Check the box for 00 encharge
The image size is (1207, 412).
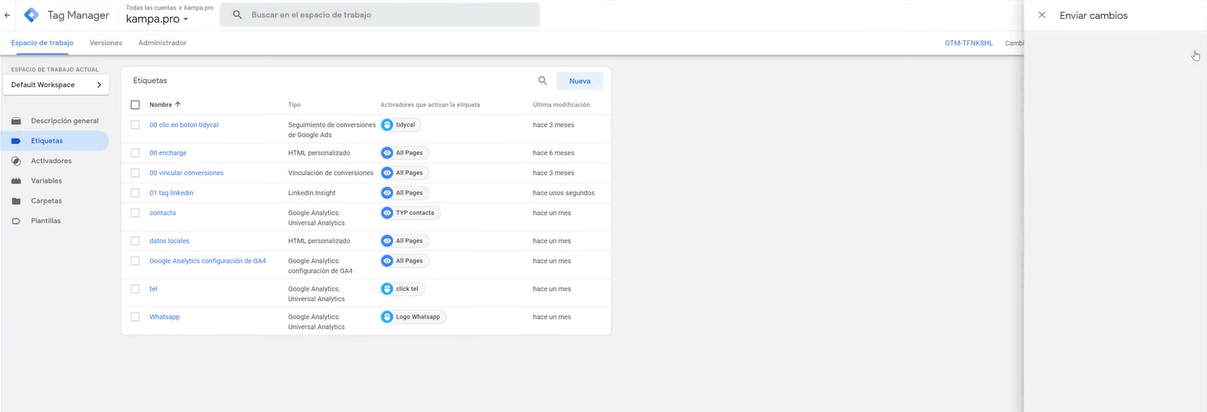(135, 153)
